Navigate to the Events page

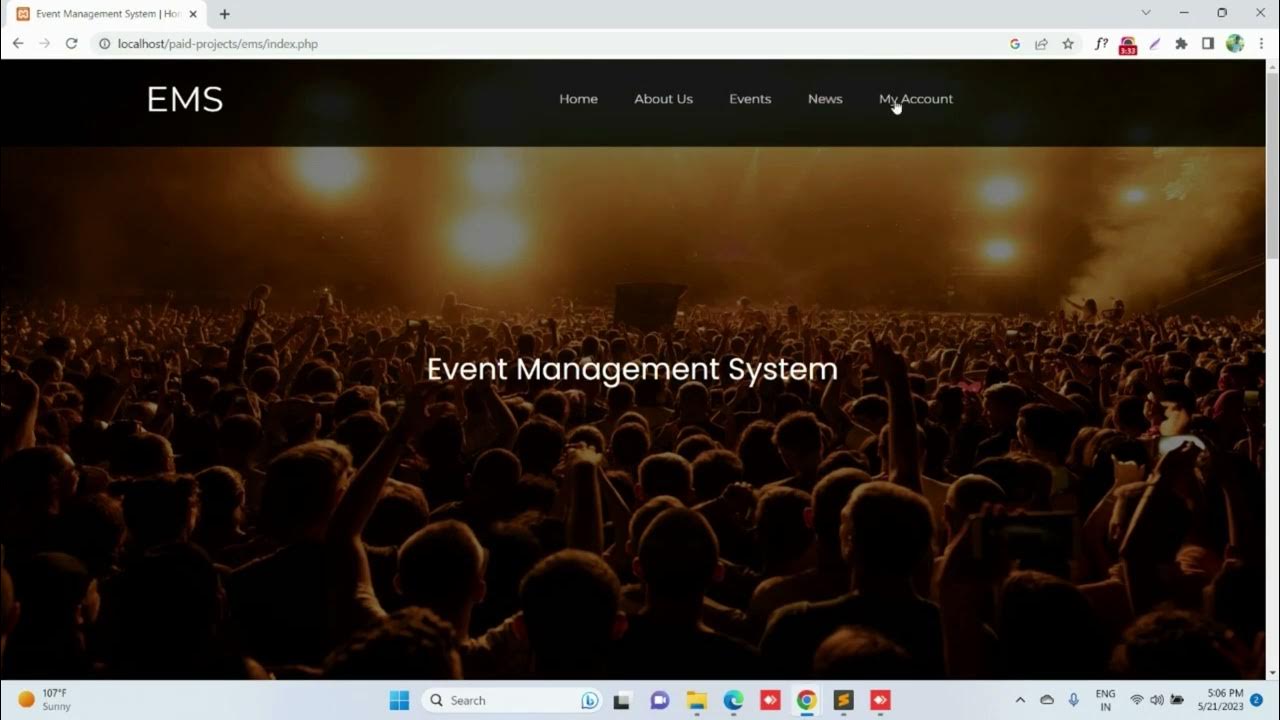(x=750, y=99)
